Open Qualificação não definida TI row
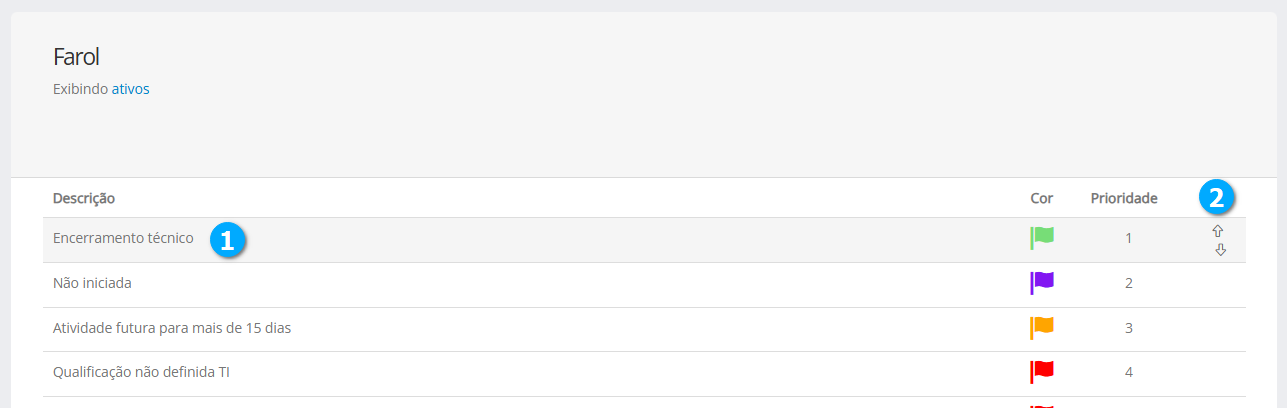The image size is (1287, 408). tap(142, 372)
